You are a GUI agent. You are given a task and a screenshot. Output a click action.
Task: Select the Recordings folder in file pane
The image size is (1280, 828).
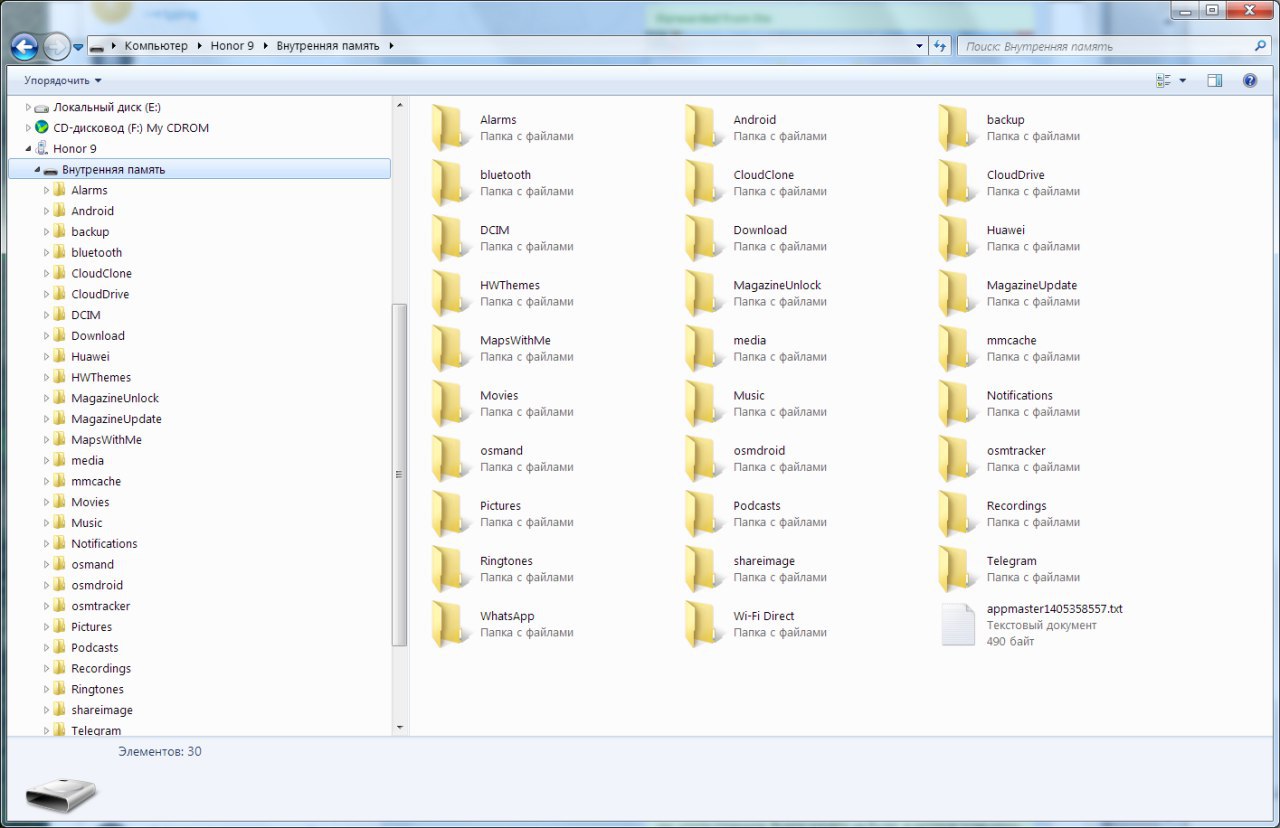click(1012, 513)
